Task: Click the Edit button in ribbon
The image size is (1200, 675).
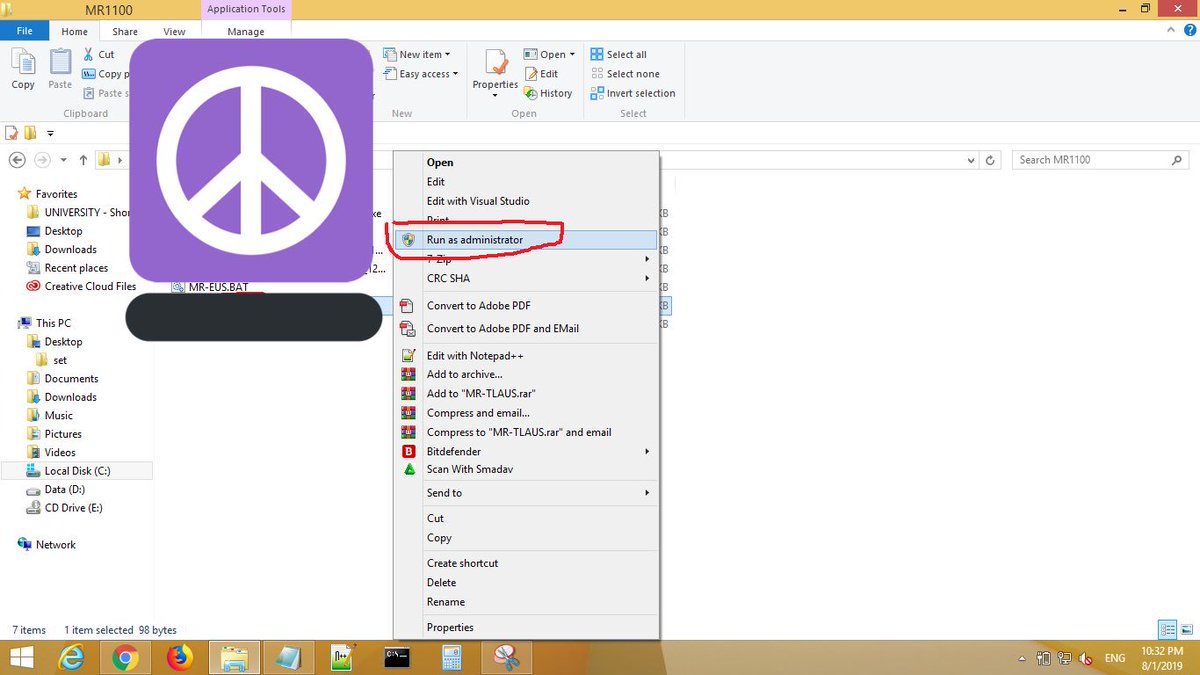Action: 541,74
